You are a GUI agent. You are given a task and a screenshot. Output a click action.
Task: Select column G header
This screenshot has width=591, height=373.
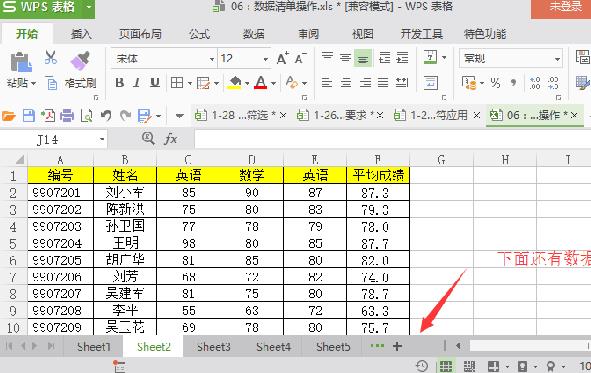point(441,160)
